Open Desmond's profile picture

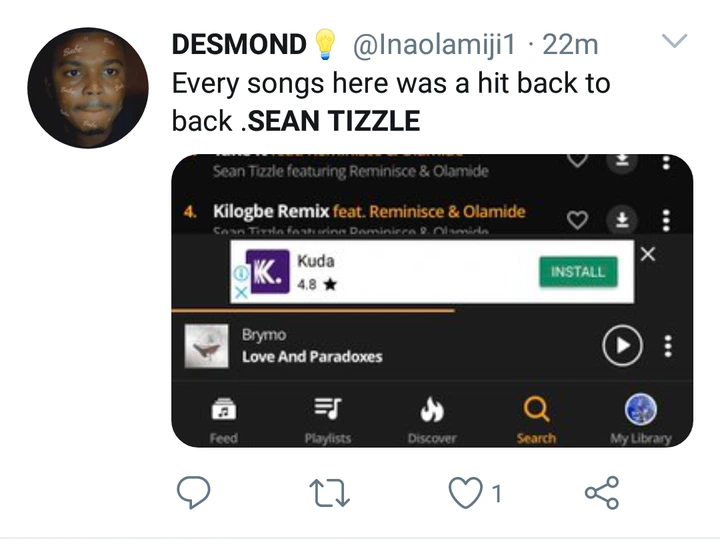click(x=88, y=88)
